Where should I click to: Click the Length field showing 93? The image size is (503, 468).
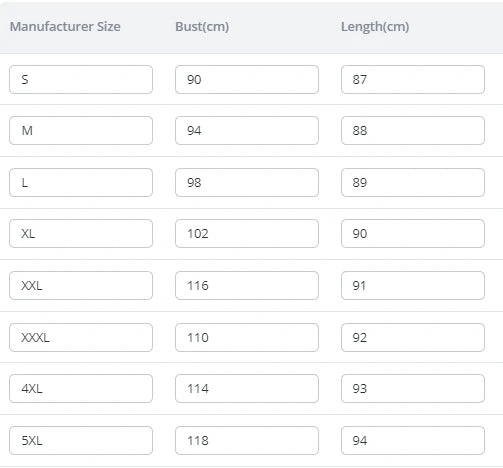[413, 388]
